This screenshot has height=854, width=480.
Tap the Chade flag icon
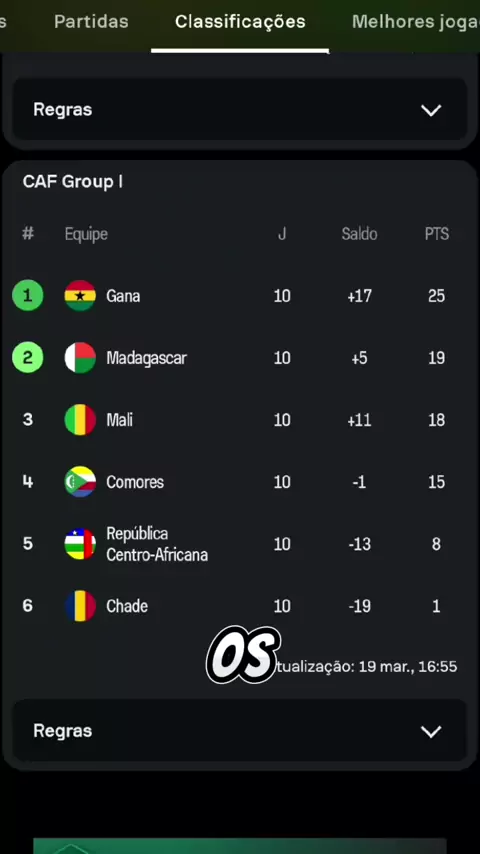coord(80,606)
